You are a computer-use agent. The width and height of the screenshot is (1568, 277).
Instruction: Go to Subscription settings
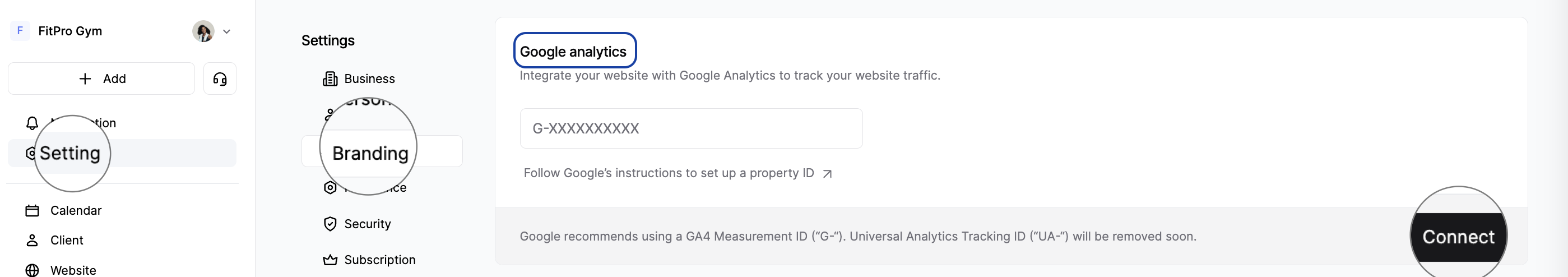coord(379,260)
